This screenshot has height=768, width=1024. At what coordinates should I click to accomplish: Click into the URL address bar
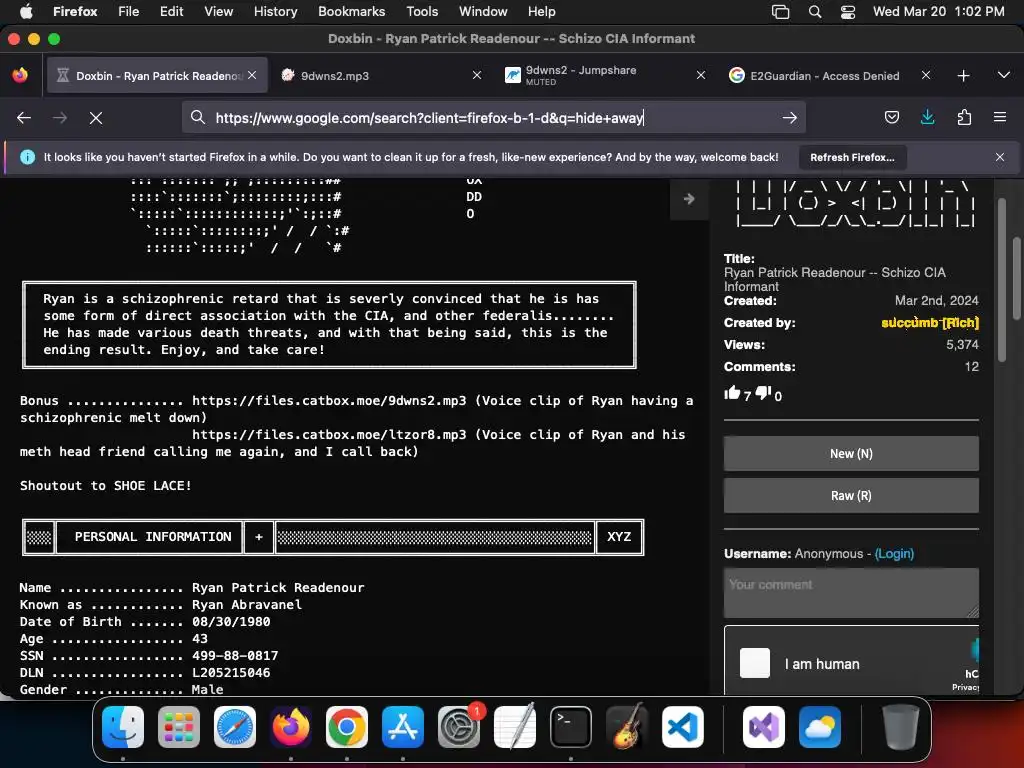[496, 118]
